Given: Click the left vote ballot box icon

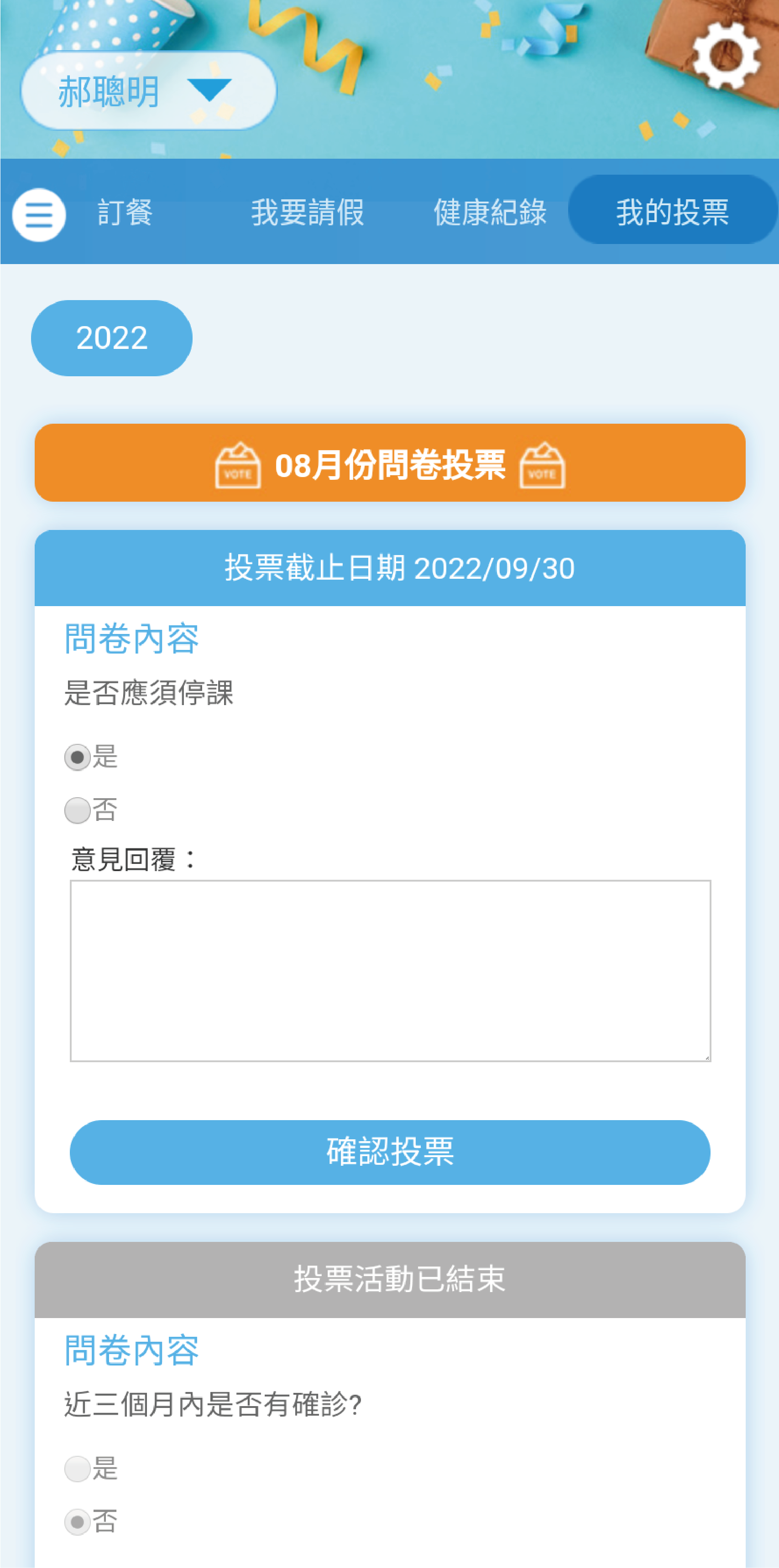Looking at the screenshot, I should click(238, 465).
